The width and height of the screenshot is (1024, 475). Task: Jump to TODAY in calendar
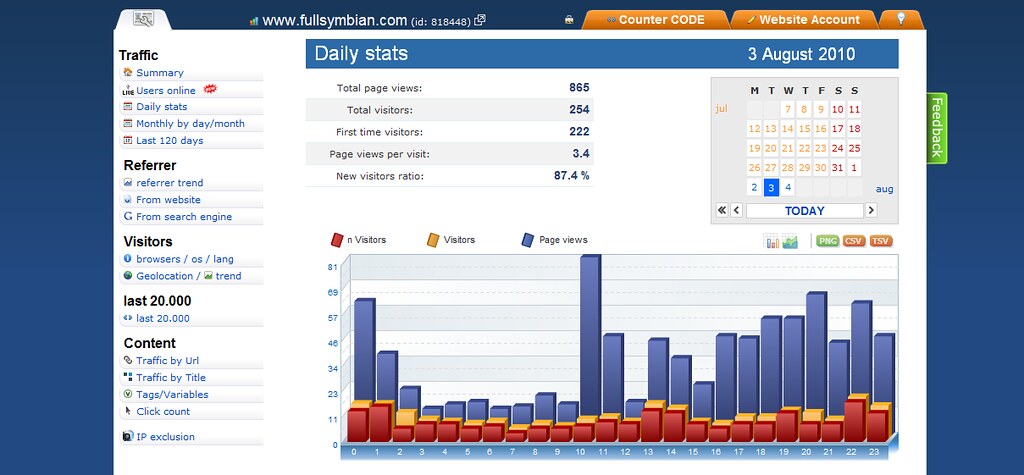805,210
